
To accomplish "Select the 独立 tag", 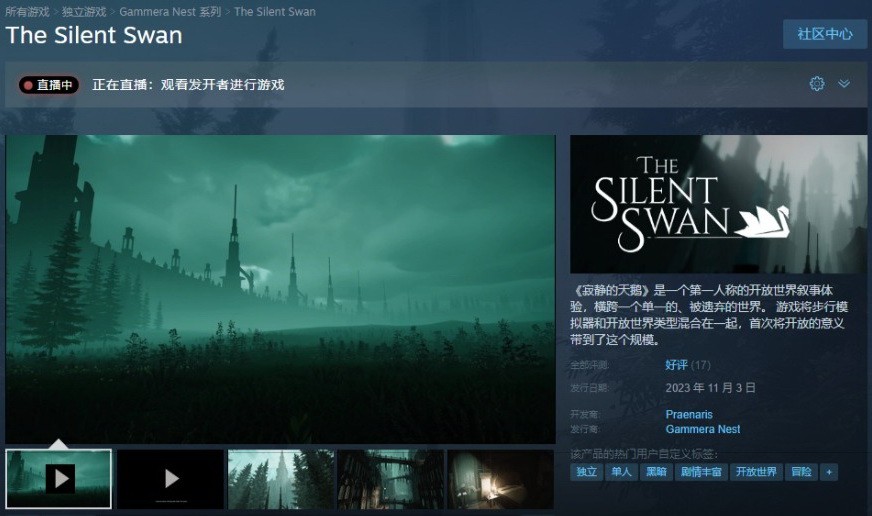I will [x=587, y=472].
